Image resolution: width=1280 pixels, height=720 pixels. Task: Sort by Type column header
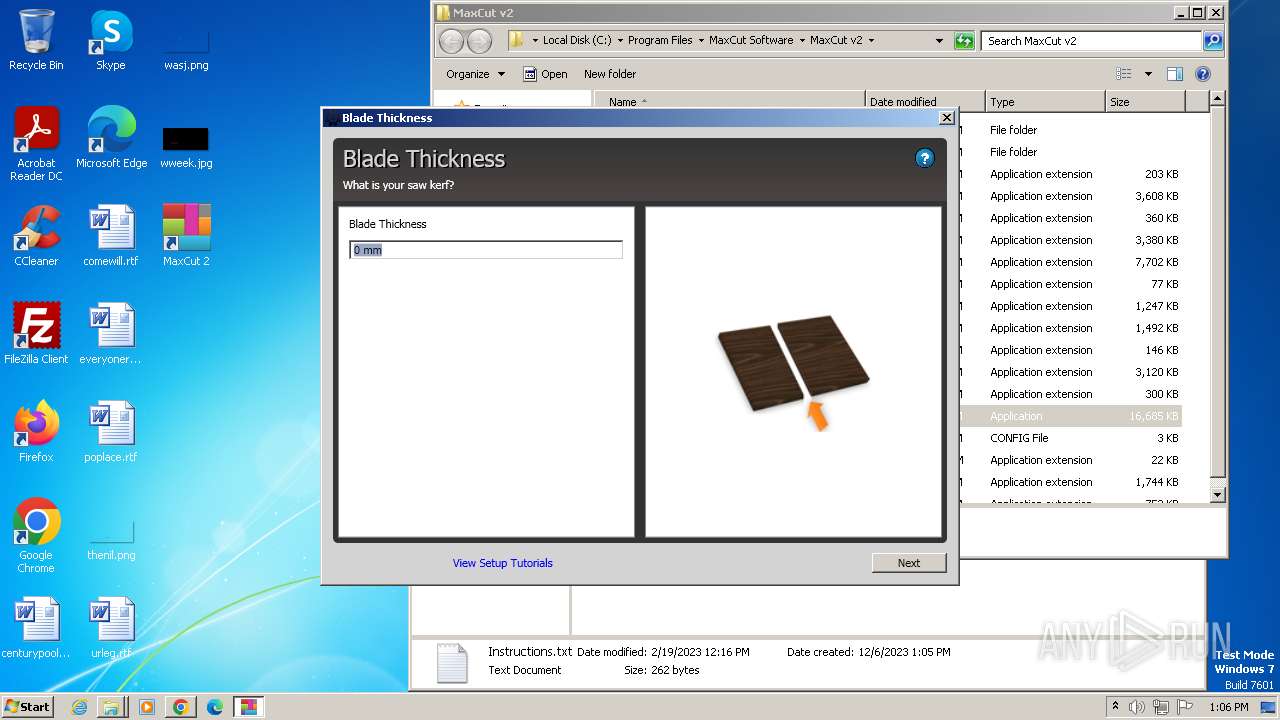1046,102
